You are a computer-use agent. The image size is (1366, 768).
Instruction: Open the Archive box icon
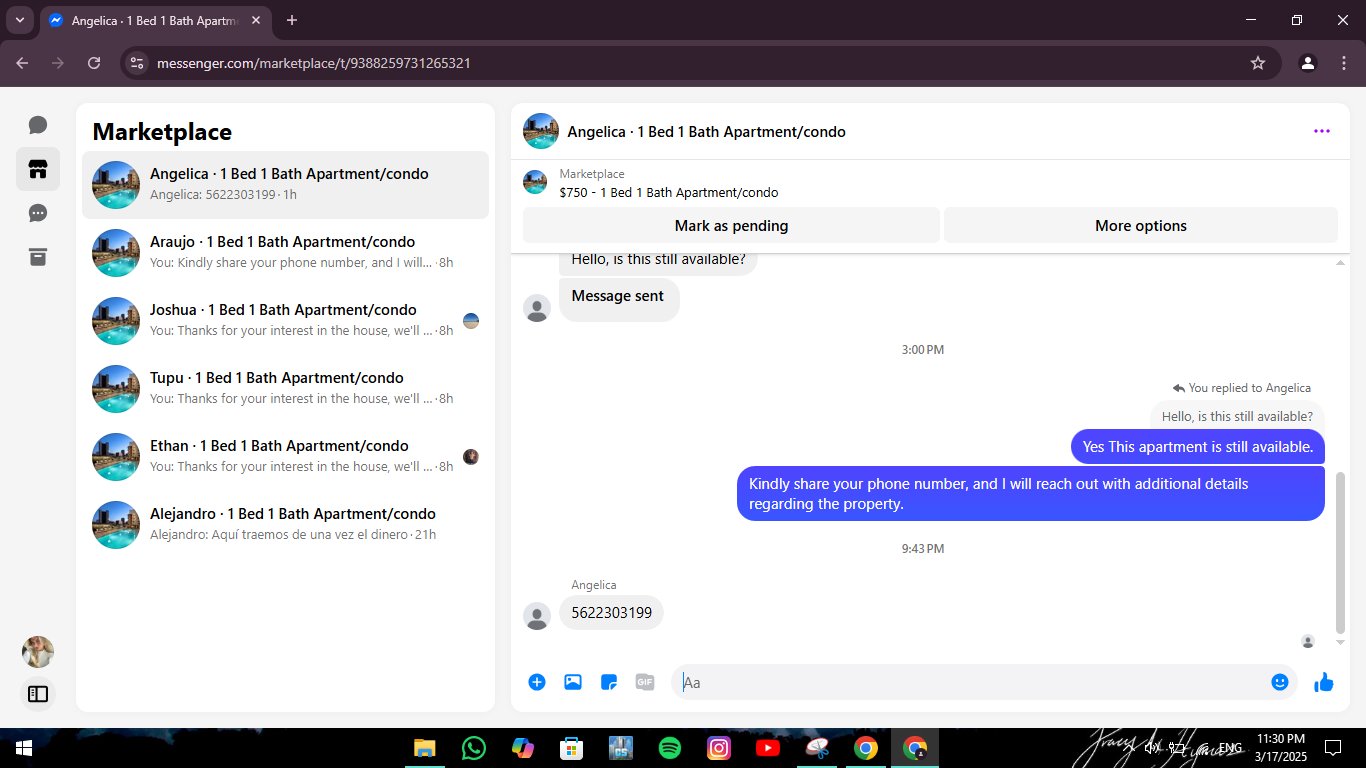pyautogui.click(x=38, y=257)
